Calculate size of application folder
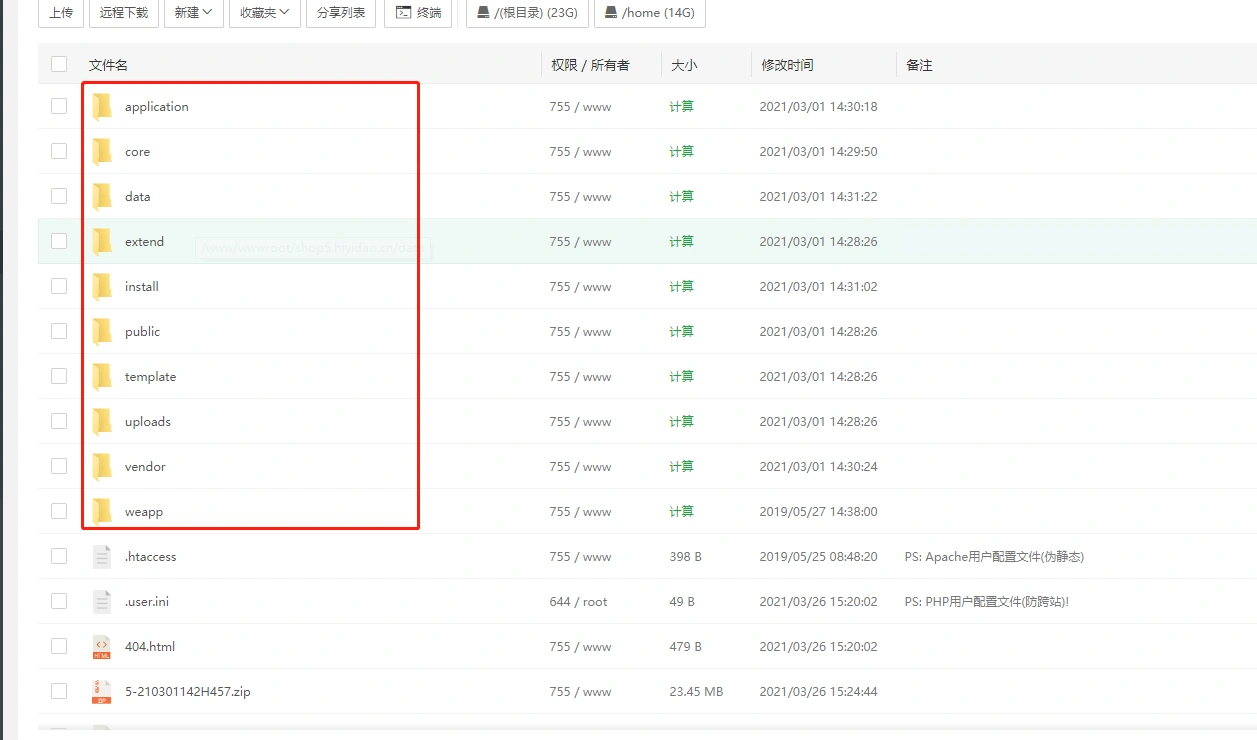Screen dimensions: 1257x740 point(681,106)
